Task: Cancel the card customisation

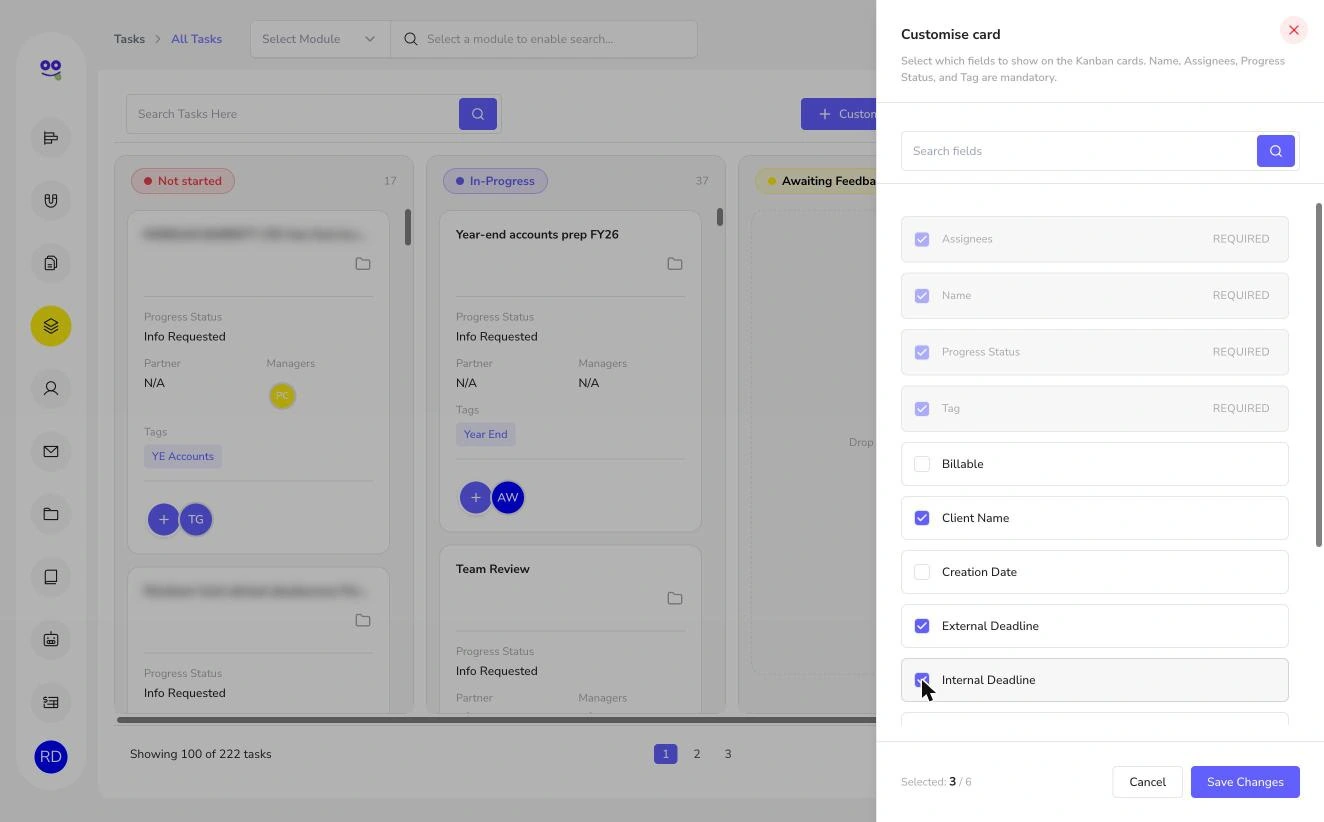Action: pos(1147,782)
